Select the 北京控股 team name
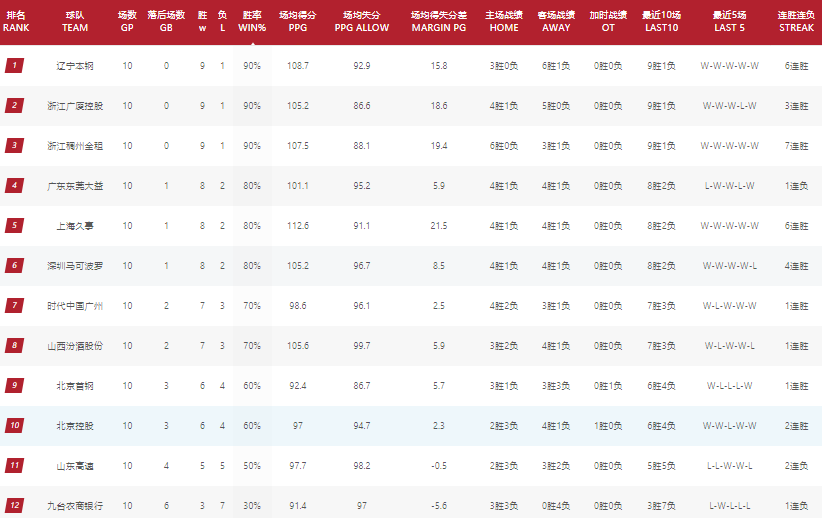Viewport: 822px width, 518px height. (75, 426)
